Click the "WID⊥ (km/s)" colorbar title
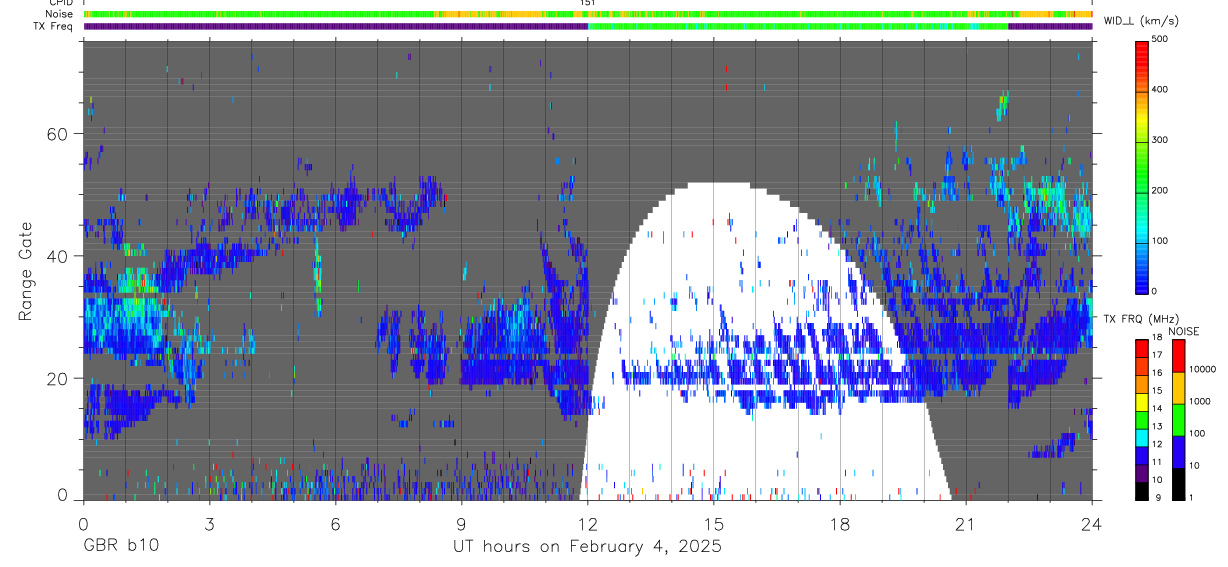Image resolution: width=1228 pixels, height=567 pixels. click(1139, 21)
